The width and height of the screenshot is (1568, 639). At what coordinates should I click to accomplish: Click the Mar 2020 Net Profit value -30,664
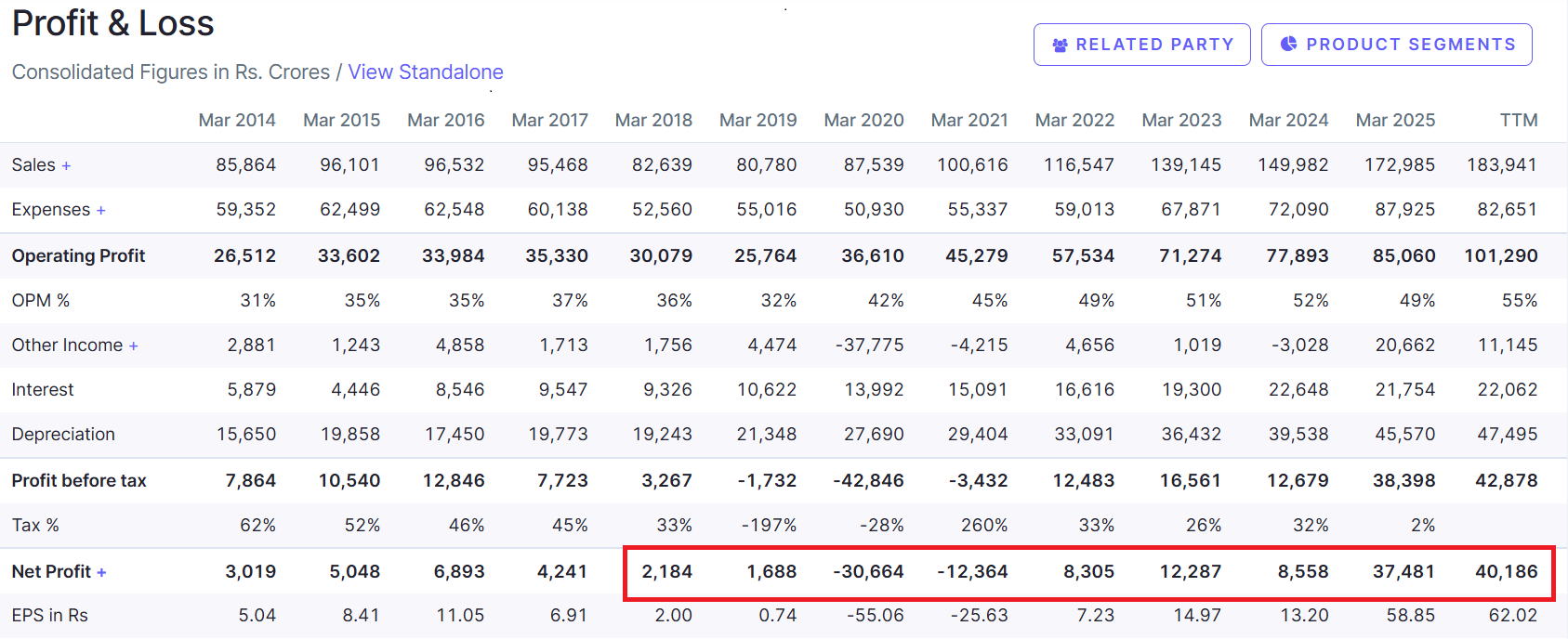868,572
